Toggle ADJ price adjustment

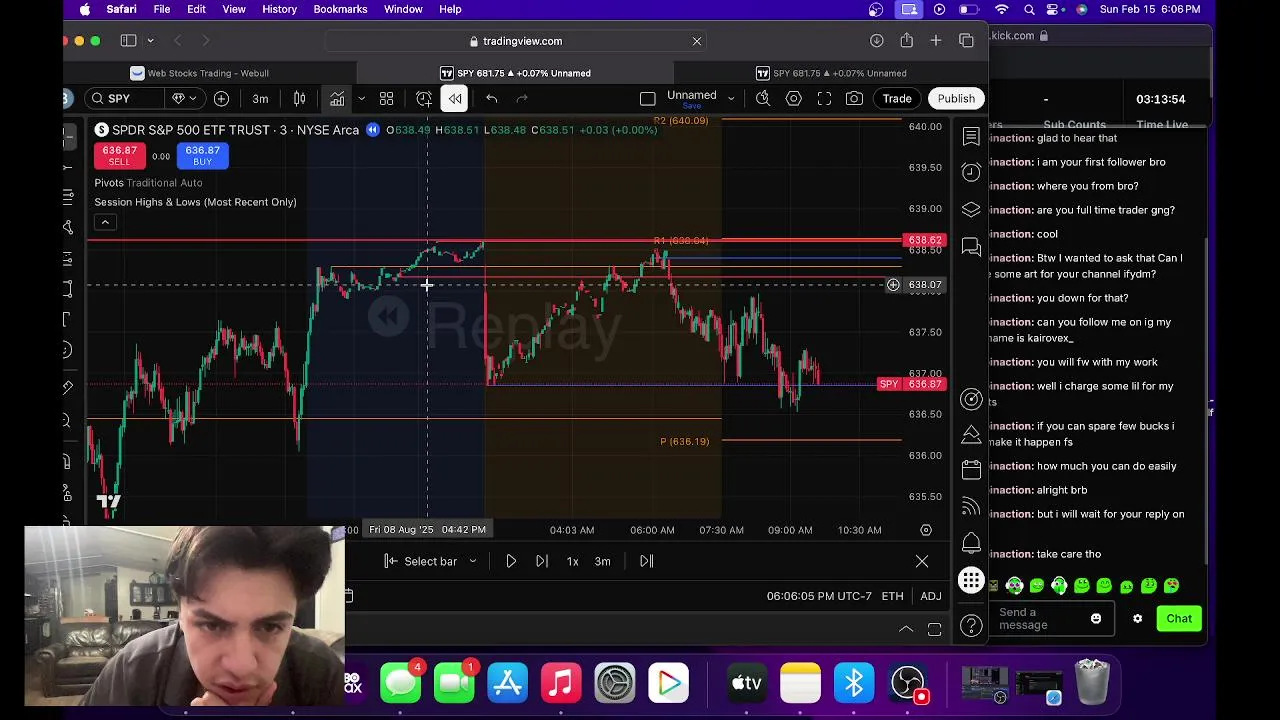click(931, 596)
